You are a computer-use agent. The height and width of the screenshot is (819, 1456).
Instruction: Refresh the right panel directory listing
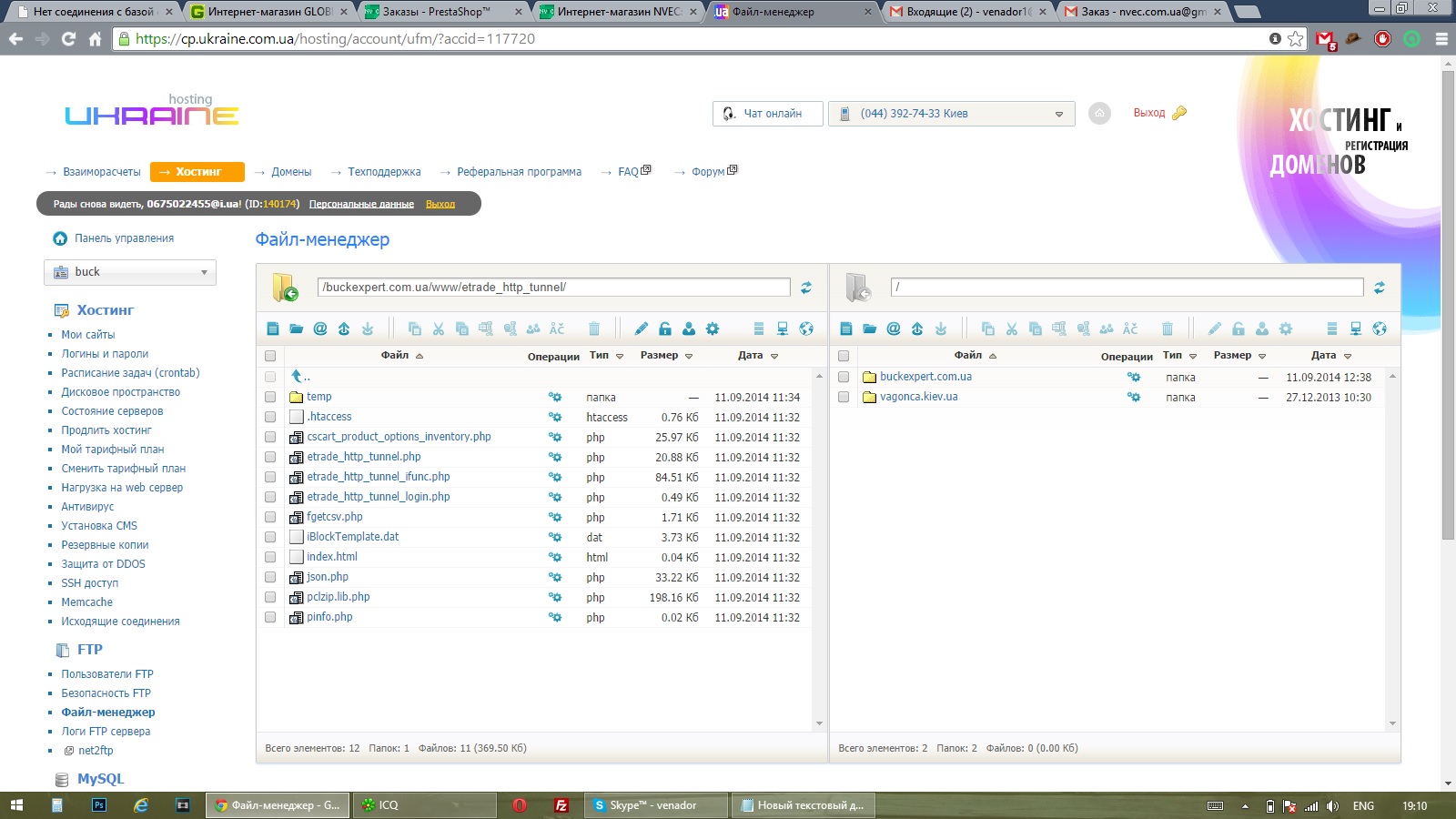[1380, 288]
